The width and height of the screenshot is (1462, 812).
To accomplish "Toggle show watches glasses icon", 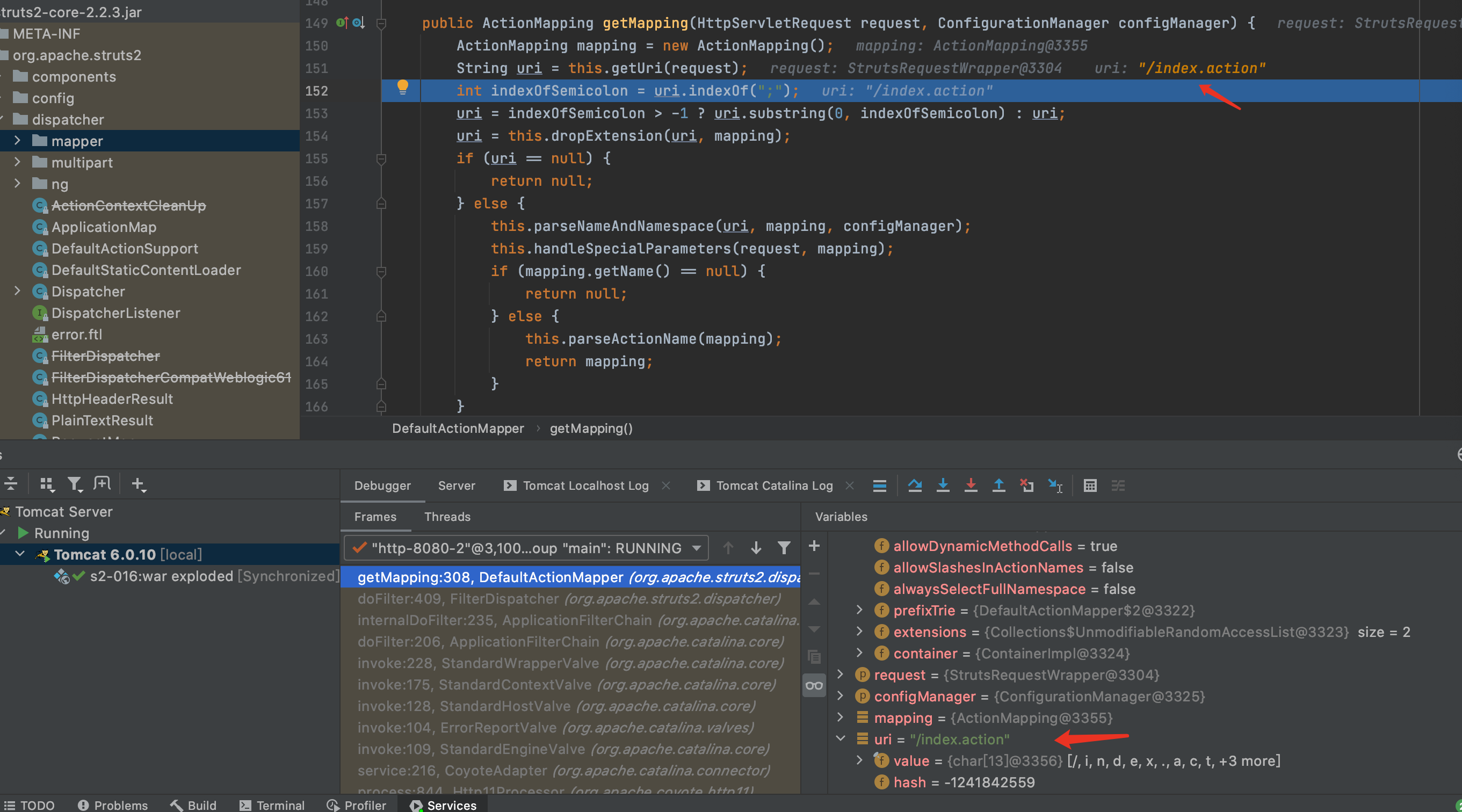I will point(814,685).
